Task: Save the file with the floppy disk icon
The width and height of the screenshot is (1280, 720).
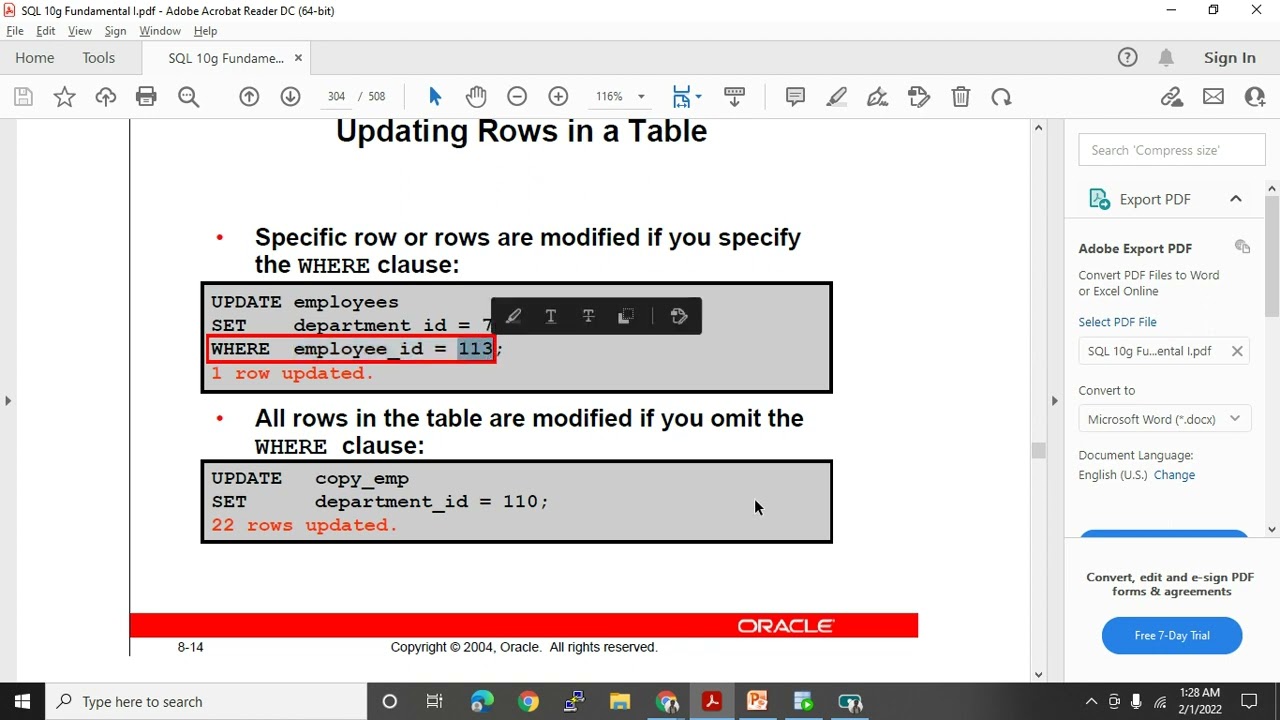Action: (23, 97)
